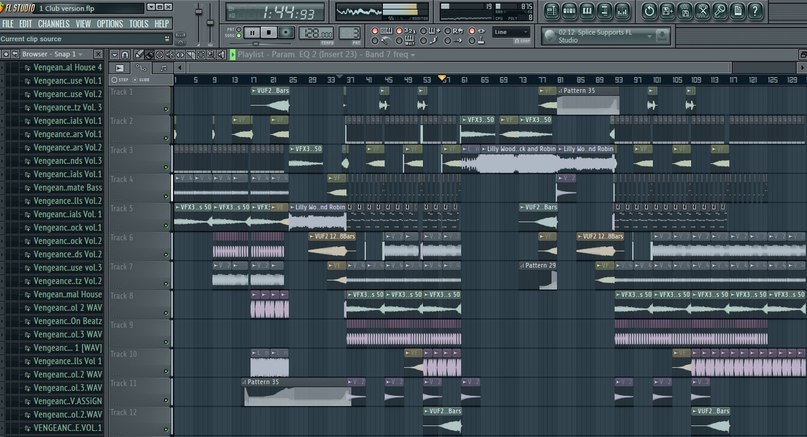Click the undo history circular-arrow icon
The height and width of the screenshot is (437, 807).
point(649,11)
